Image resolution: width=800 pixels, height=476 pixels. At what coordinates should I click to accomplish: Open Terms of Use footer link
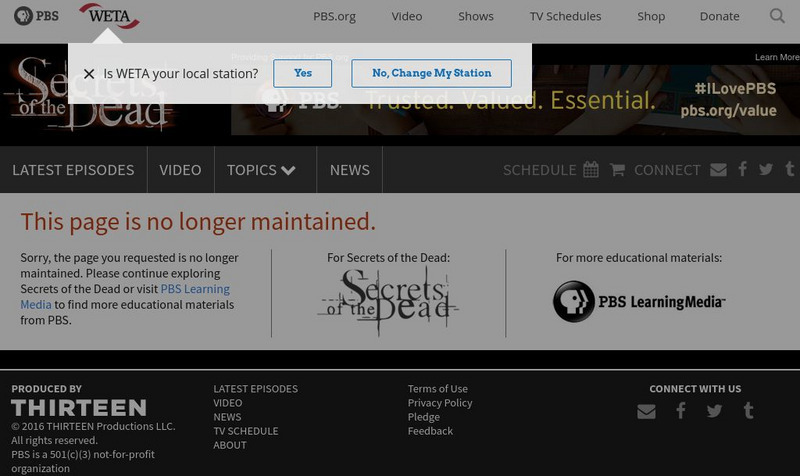[438, 389]
